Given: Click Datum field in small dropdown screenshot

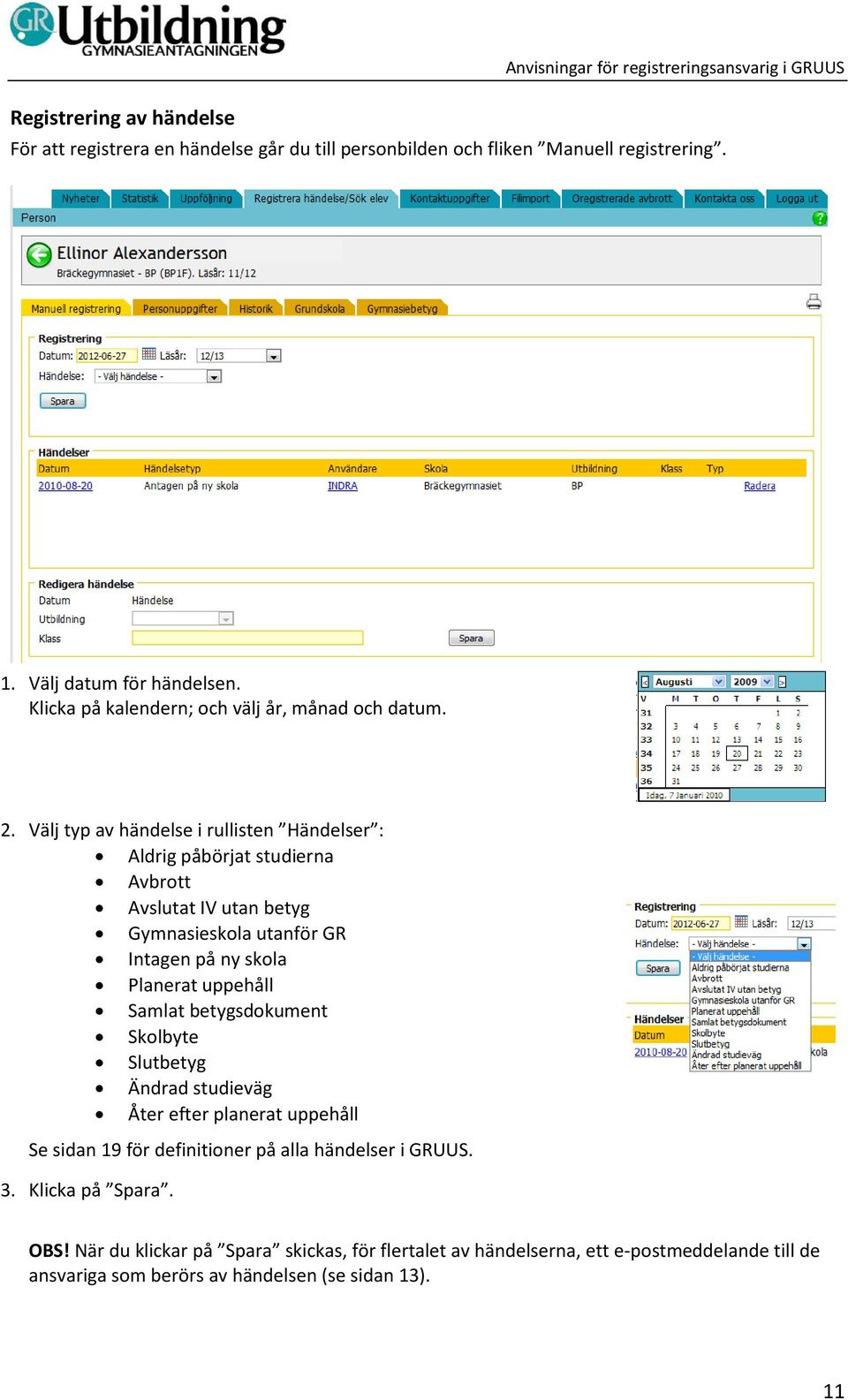Looking at the screenshot, I should point(700,924).
